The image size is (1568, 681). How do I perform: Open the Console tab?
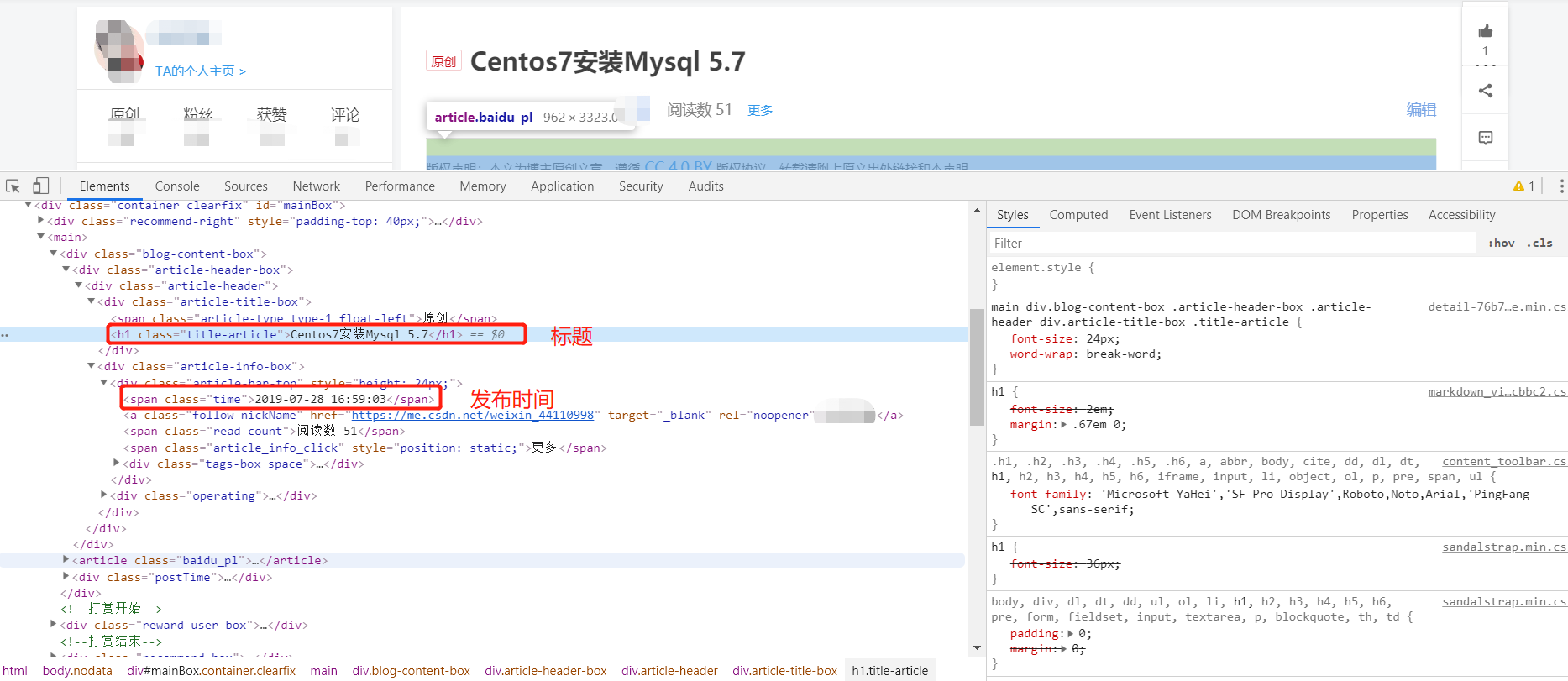(x=177, y=186)
